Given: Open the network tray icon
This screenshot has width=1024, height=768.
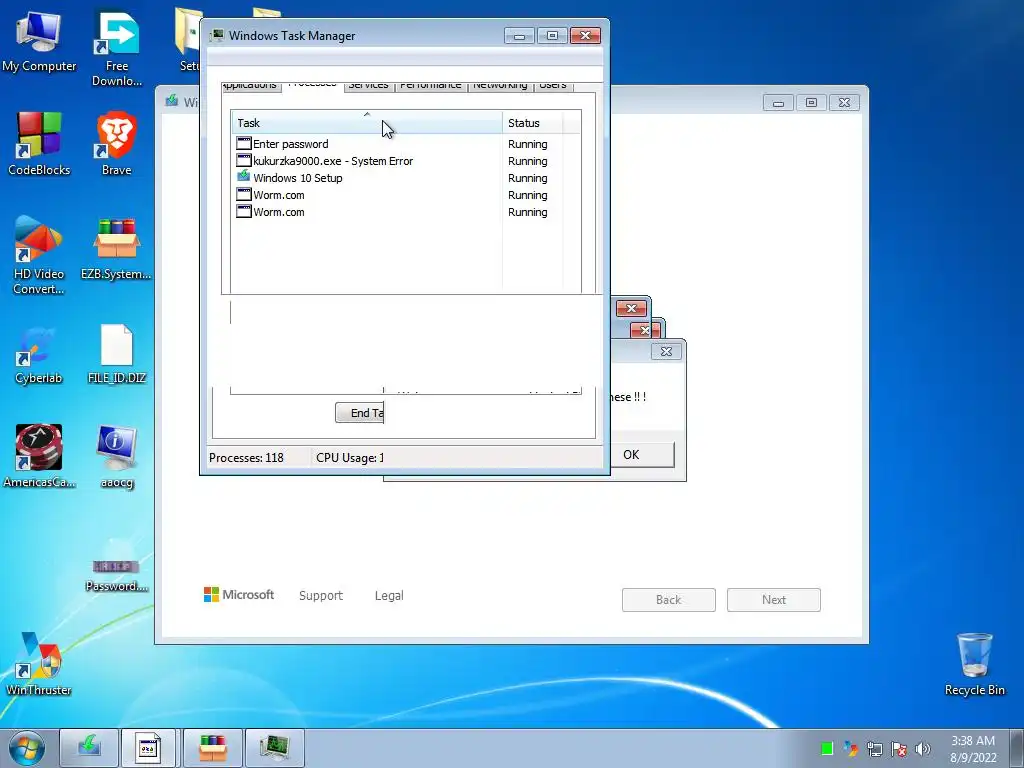Looking at the screenshot, I should point(874,748).
